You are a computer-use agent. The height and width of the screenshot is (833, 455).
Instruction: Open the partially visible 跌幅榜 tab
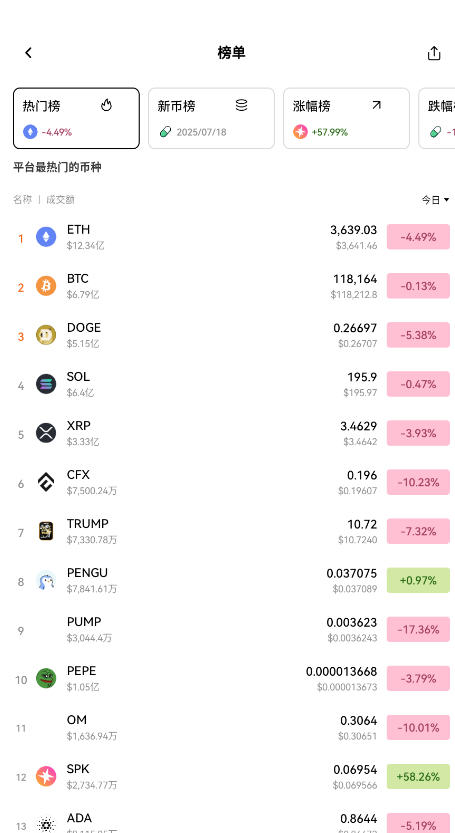(437, 118)
